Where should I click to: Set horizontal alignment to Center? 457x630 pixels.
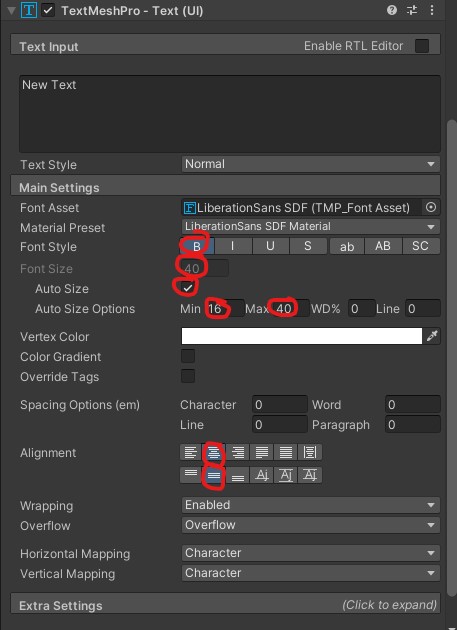tap(214, 453)
